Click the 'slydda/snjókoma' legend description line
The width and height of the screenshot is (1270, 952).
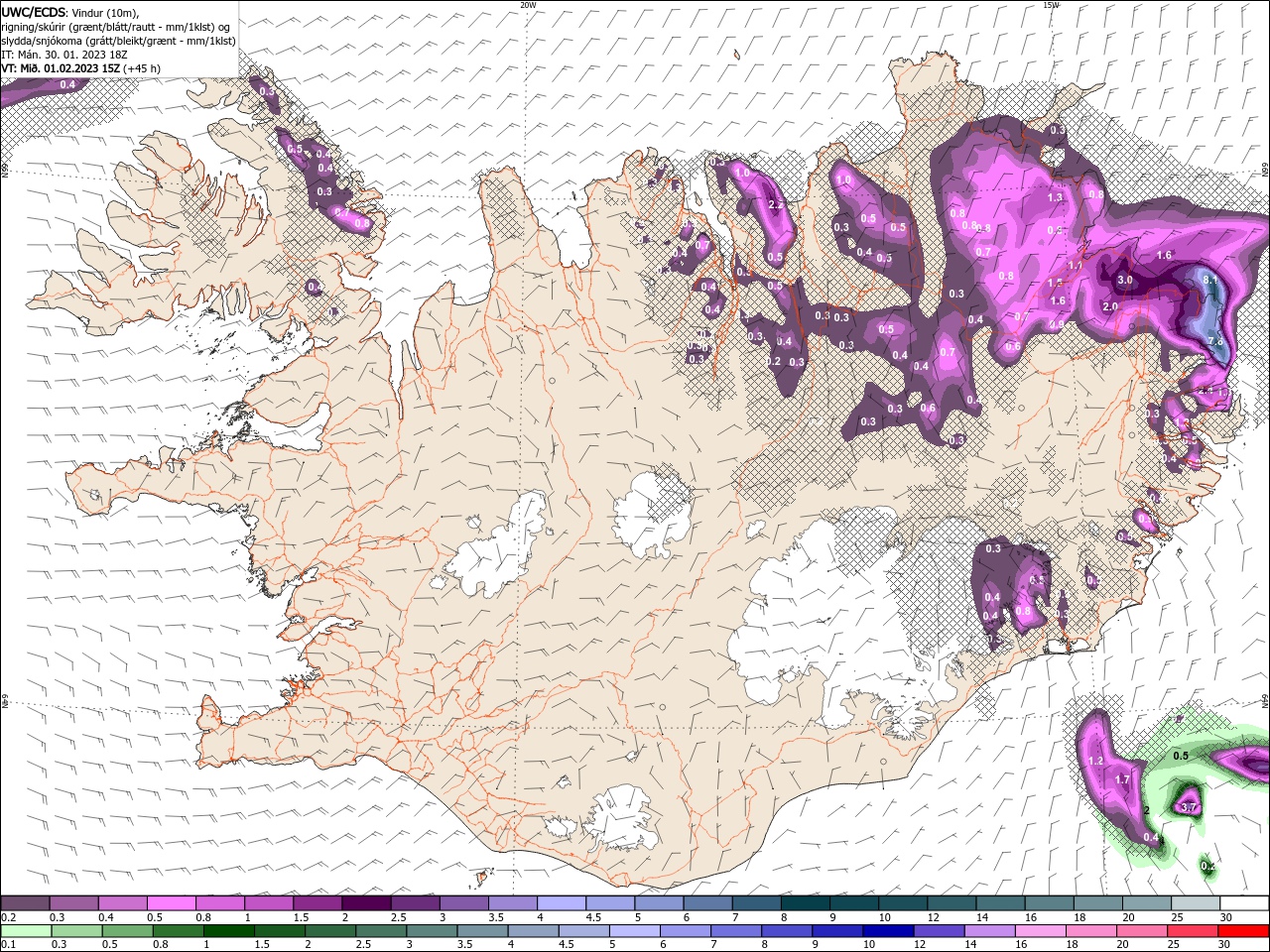[x=118, y=41]
